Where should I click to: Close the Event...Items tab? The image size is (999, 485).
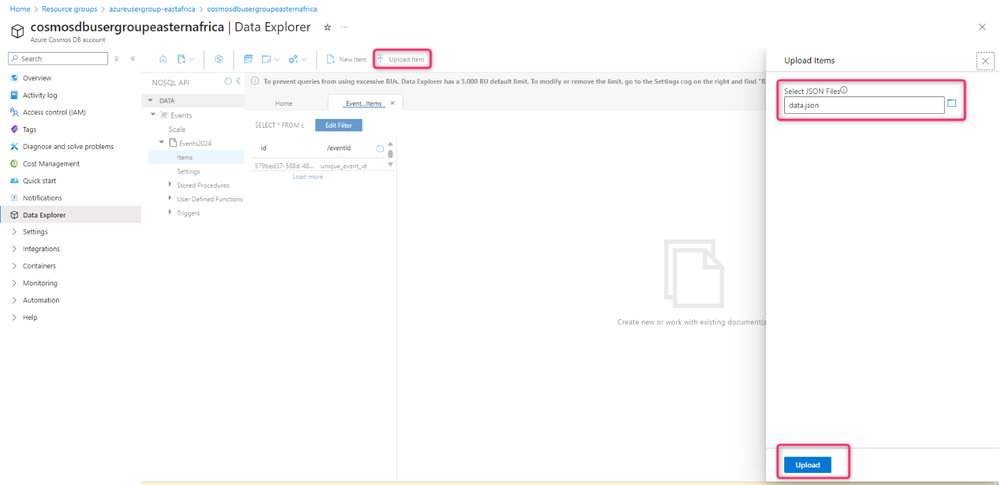point(392,103)
